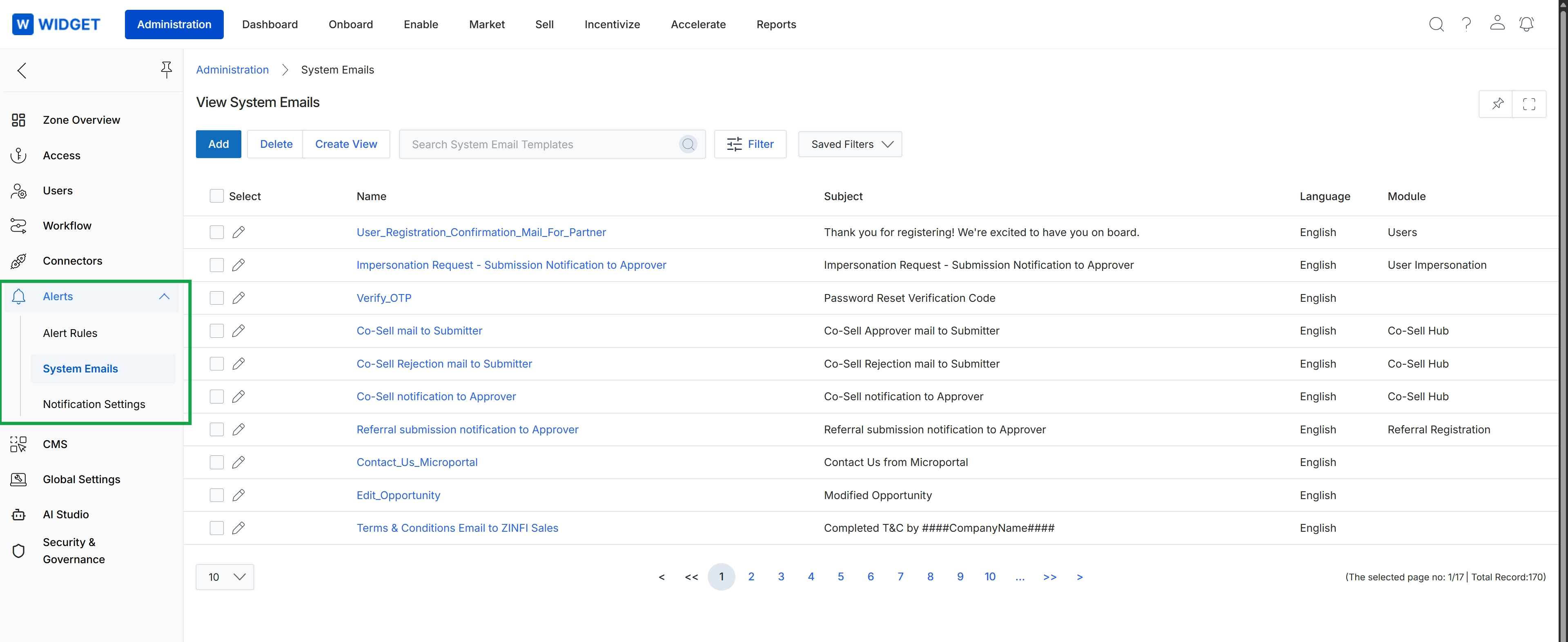Open the Verify_OTP template link
This screenshot has height=642, width=1568.
tap(383, 298)
